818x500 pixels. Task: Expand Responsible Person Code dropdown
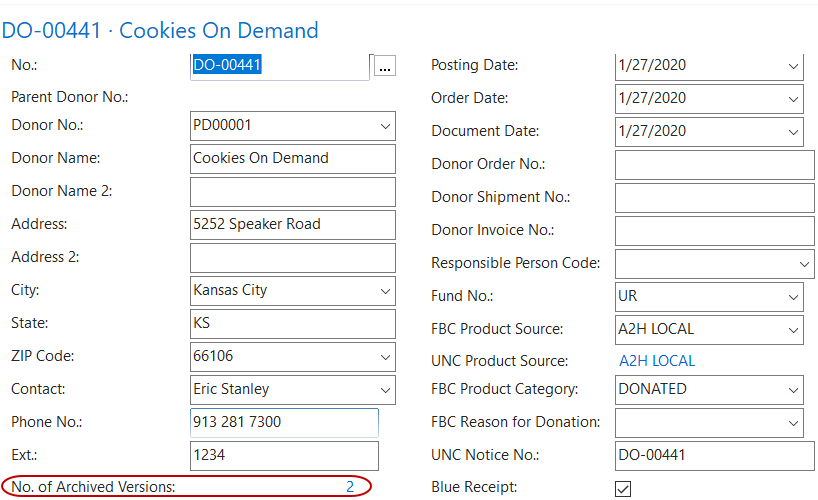point(805,264)
